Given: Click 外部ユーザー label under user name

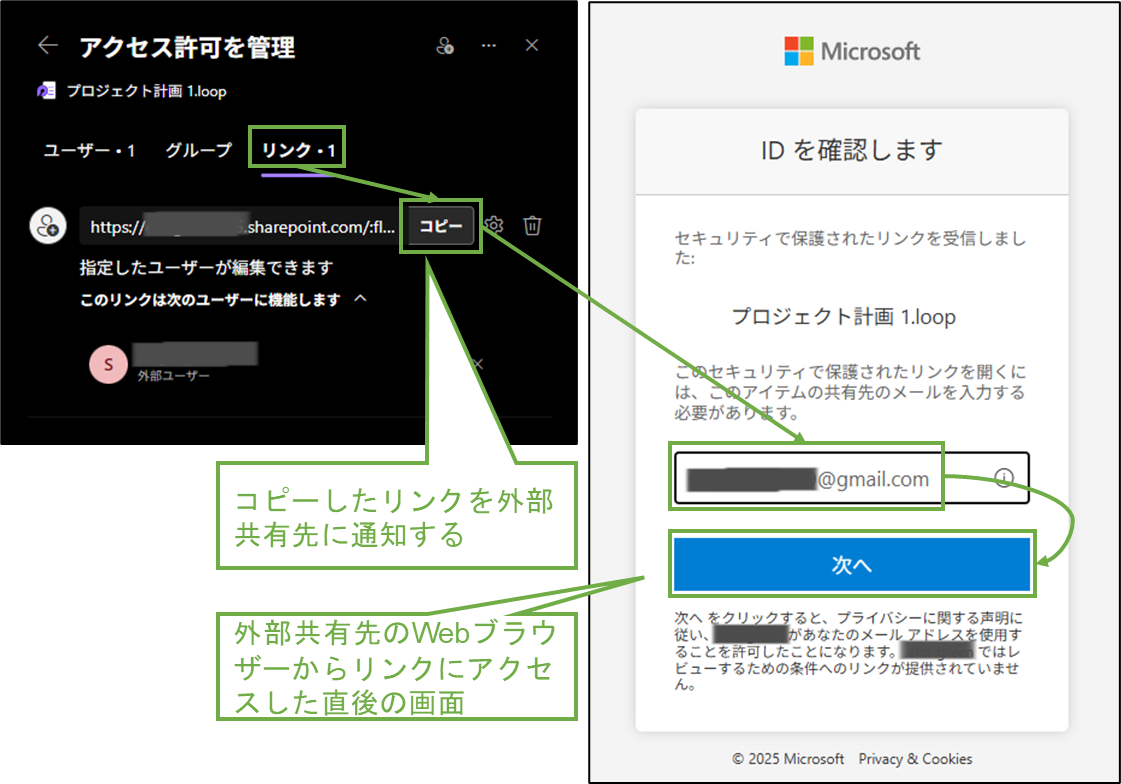Looking at the screenshot, I should click(174, 376).
